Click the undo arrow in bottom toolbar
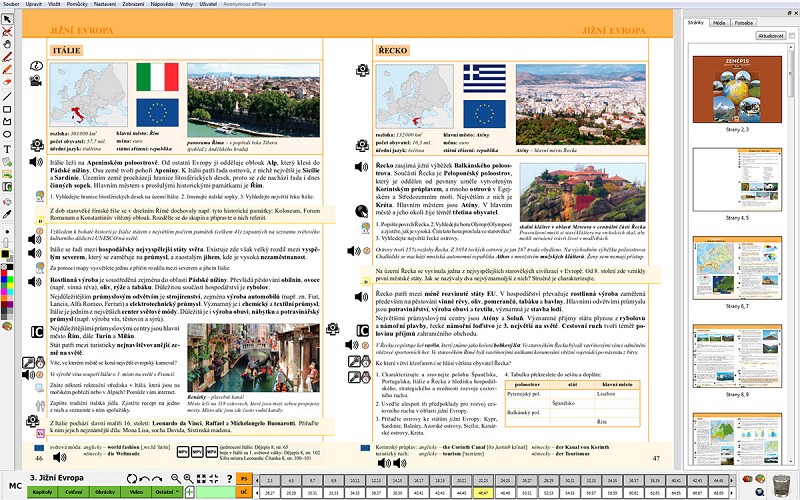This screenshot has width=800, height=500. [x=144, y=479]
